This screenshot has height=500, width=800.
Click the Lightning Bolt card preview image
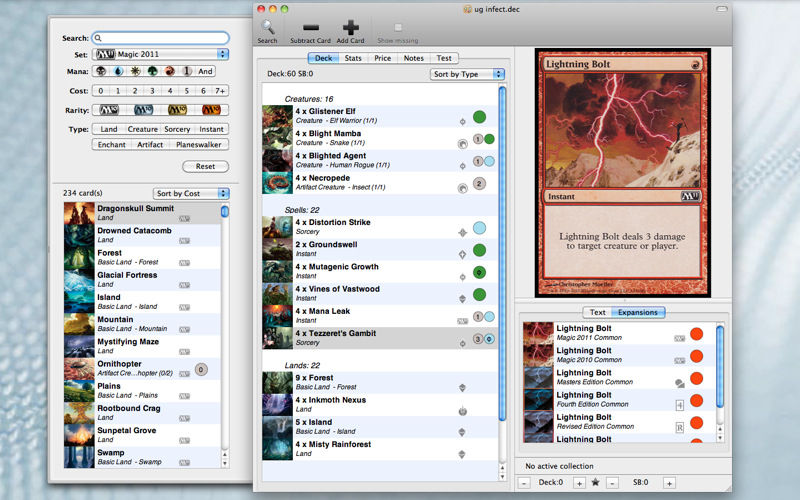click(622, 172)
